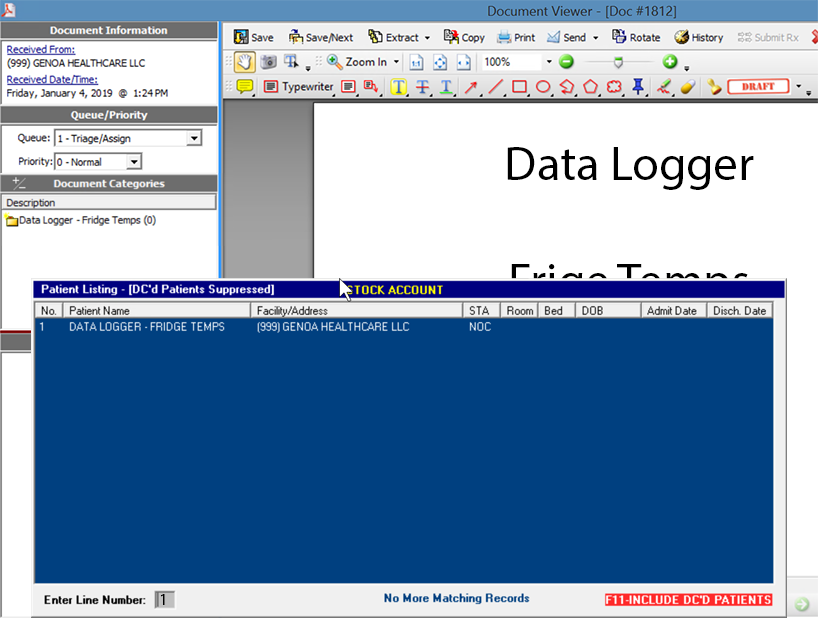
Task: Select the hand pan tool
Action: point(244,62)
